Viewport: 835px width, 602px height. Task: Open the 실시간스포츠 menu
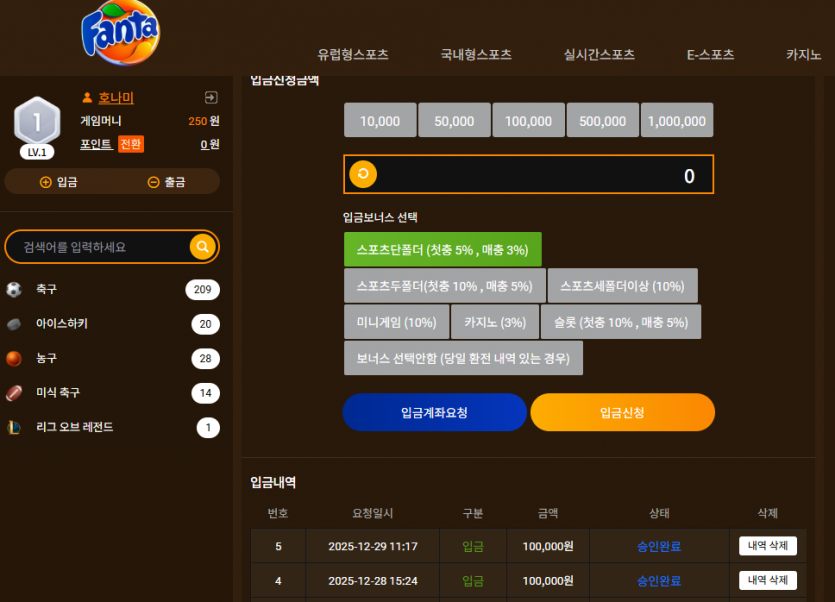click(599, 54)
